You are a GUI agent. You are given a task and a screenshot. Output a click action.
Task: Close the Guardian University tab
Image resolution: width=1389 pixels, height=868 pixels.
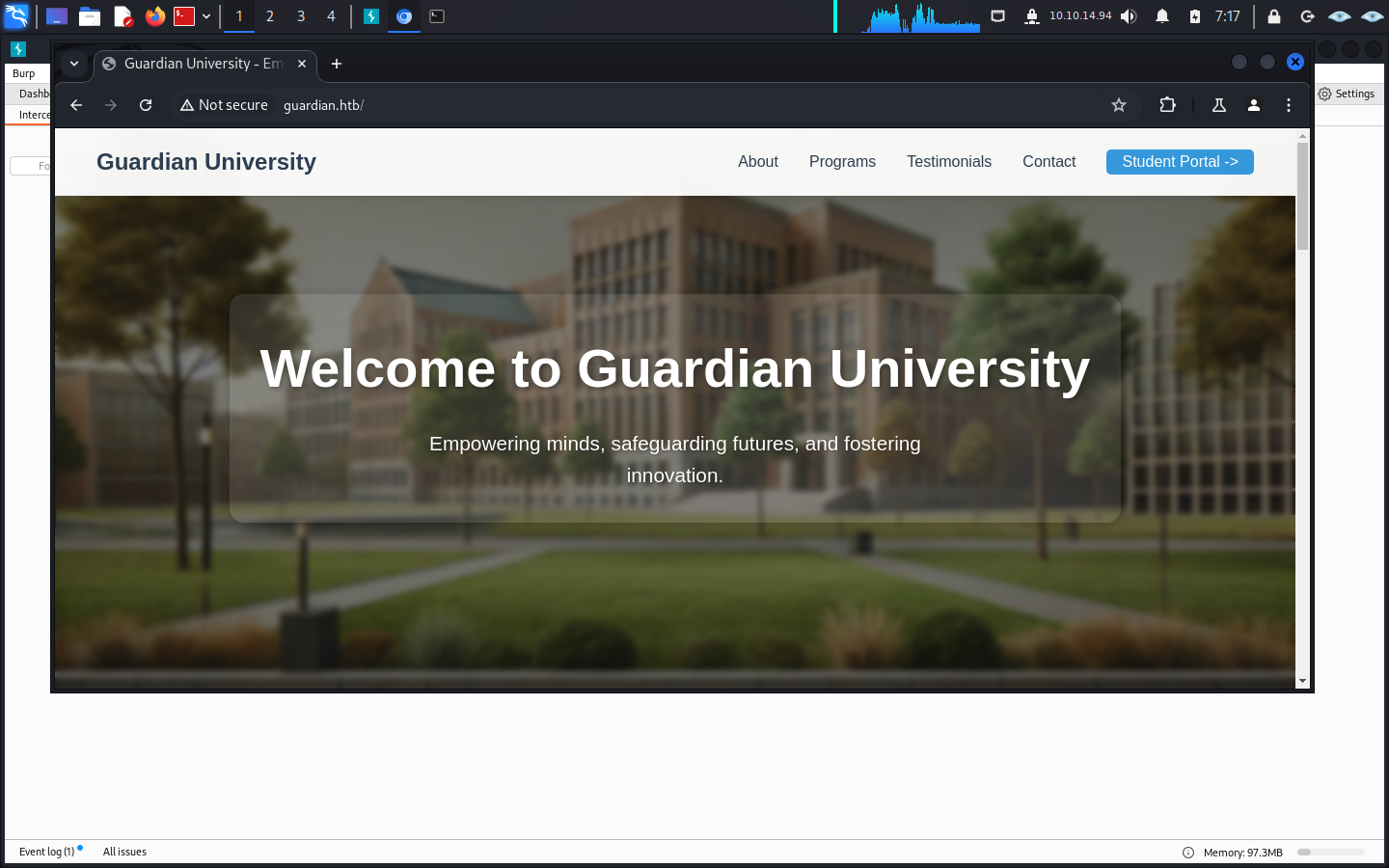(302, 64)
